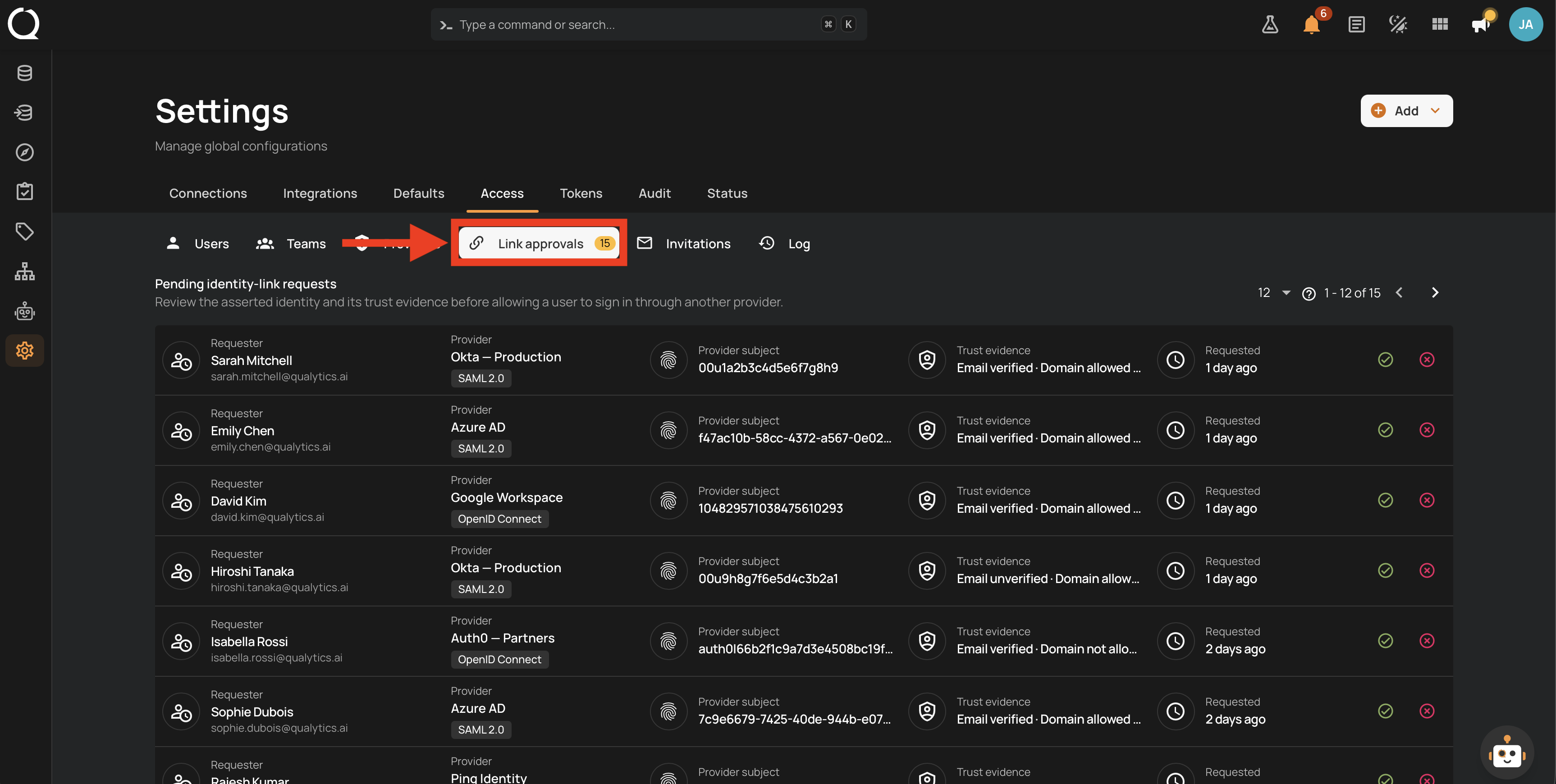Open the Invitations sub-tab
1556x784 pixels.
tap(684, 243)
